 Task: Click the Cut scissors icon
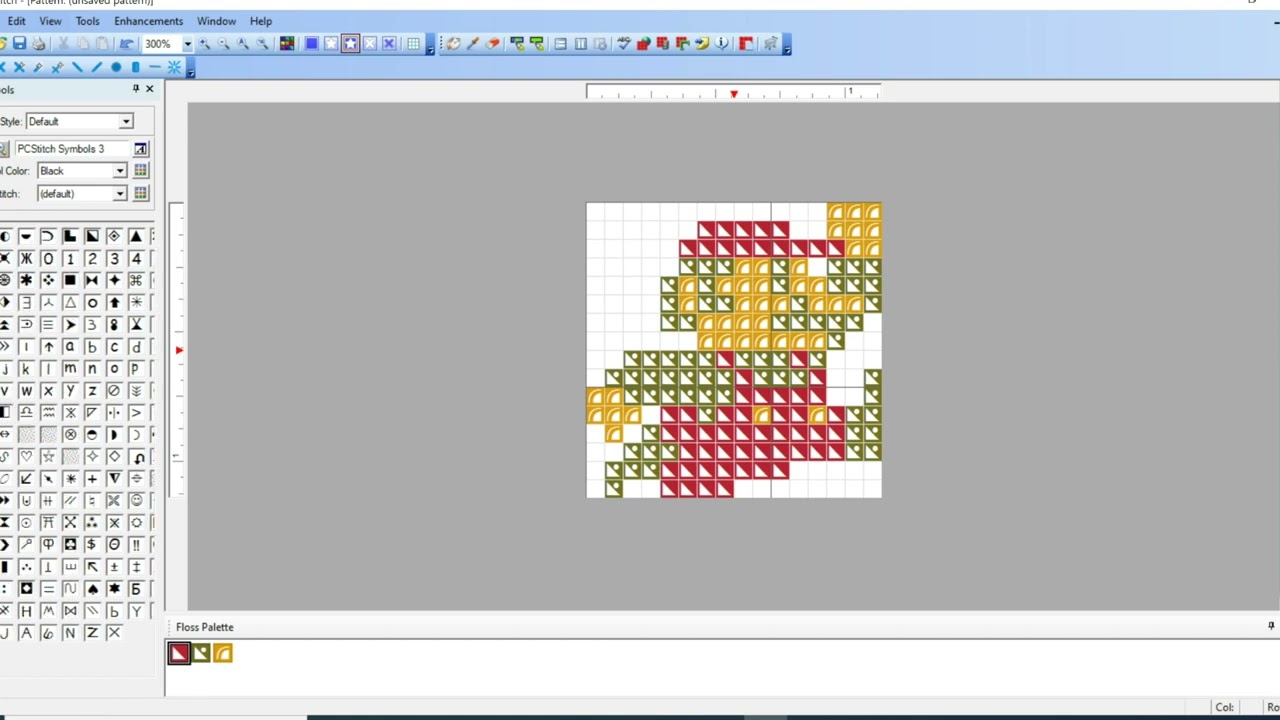[x=63, y=44]
